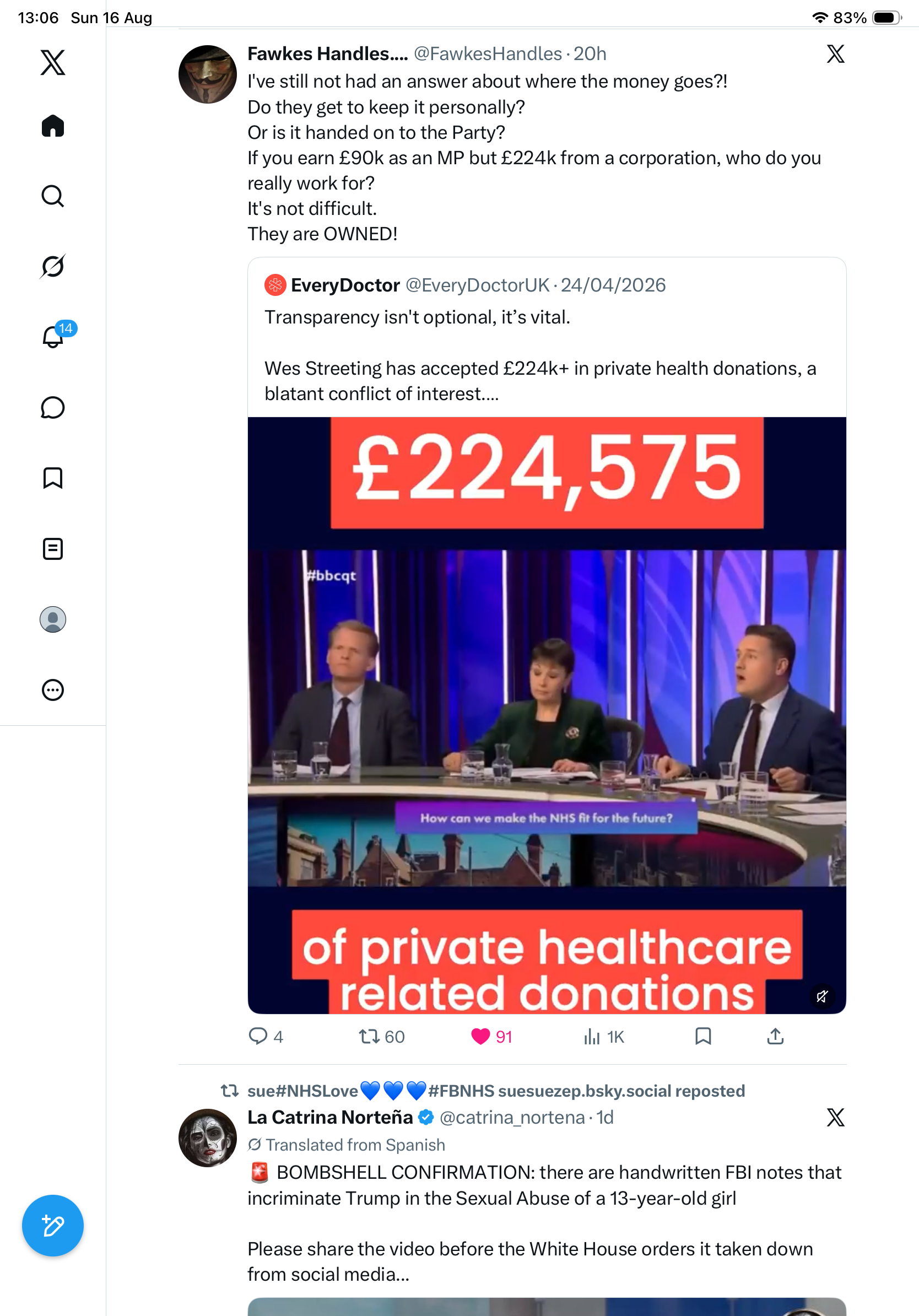Unmute the EveryDoctor video
Viewport: 919px width, 1316px height.
(x=821, y=996)
